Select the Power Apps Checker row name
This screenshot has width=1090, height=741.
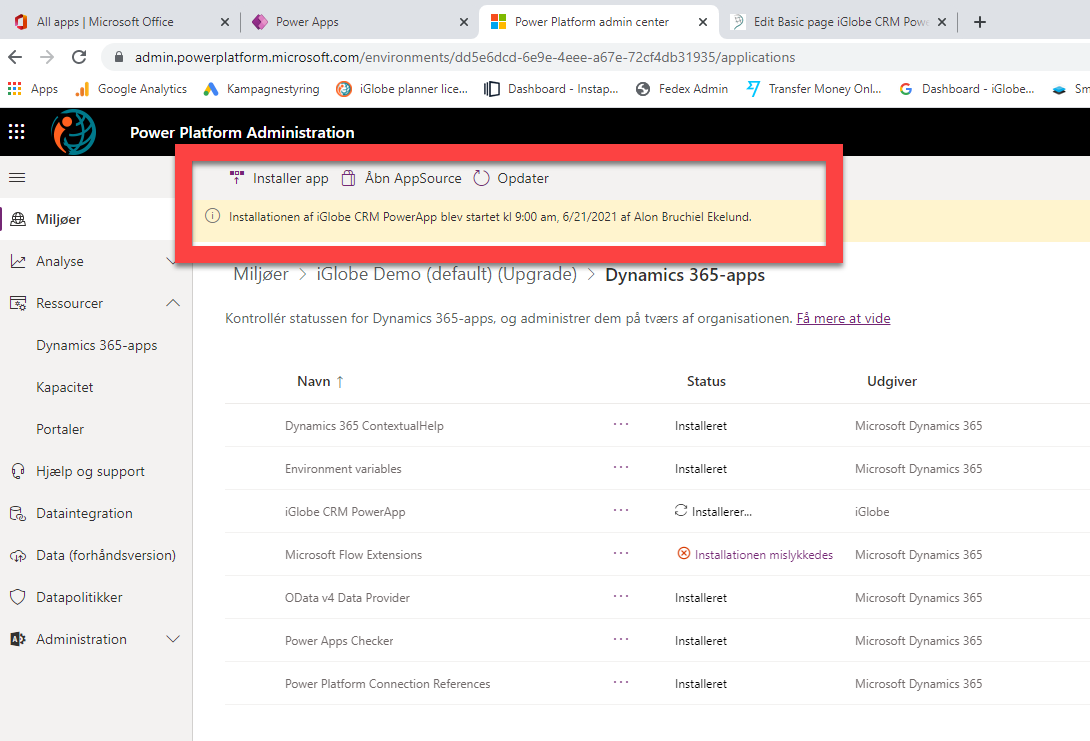[339, 641]
